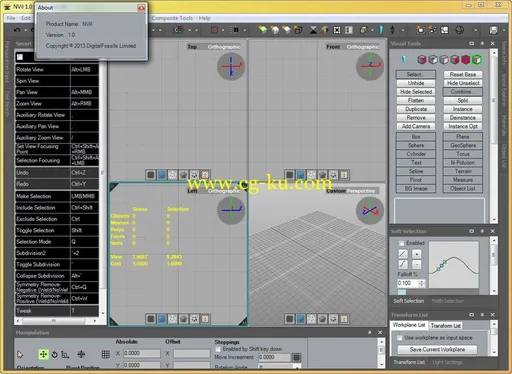
Task: Click the blue shading icon under Top viewport
Action: (162, 175)
